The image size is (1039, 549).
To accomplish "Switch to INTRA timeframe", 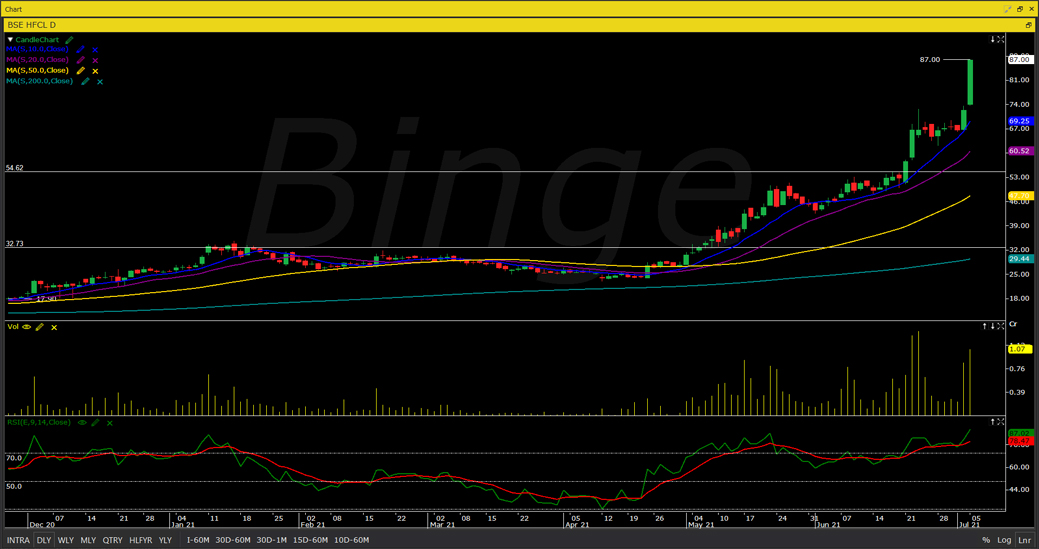I will tap(18, 540).
